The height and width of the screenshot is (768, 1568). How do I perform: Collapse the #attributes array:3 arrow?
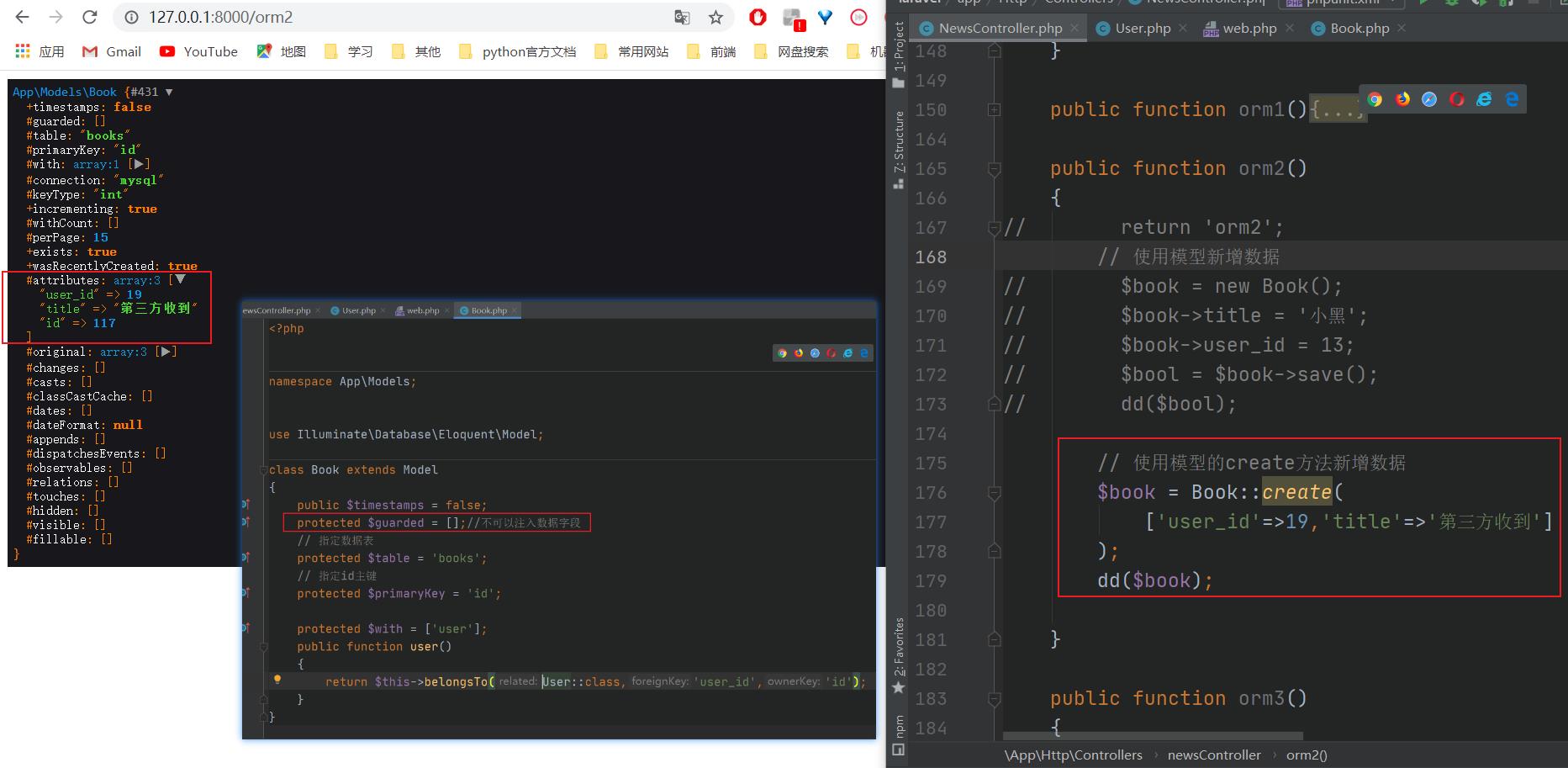pyautogui.click(x=179, y=279)
